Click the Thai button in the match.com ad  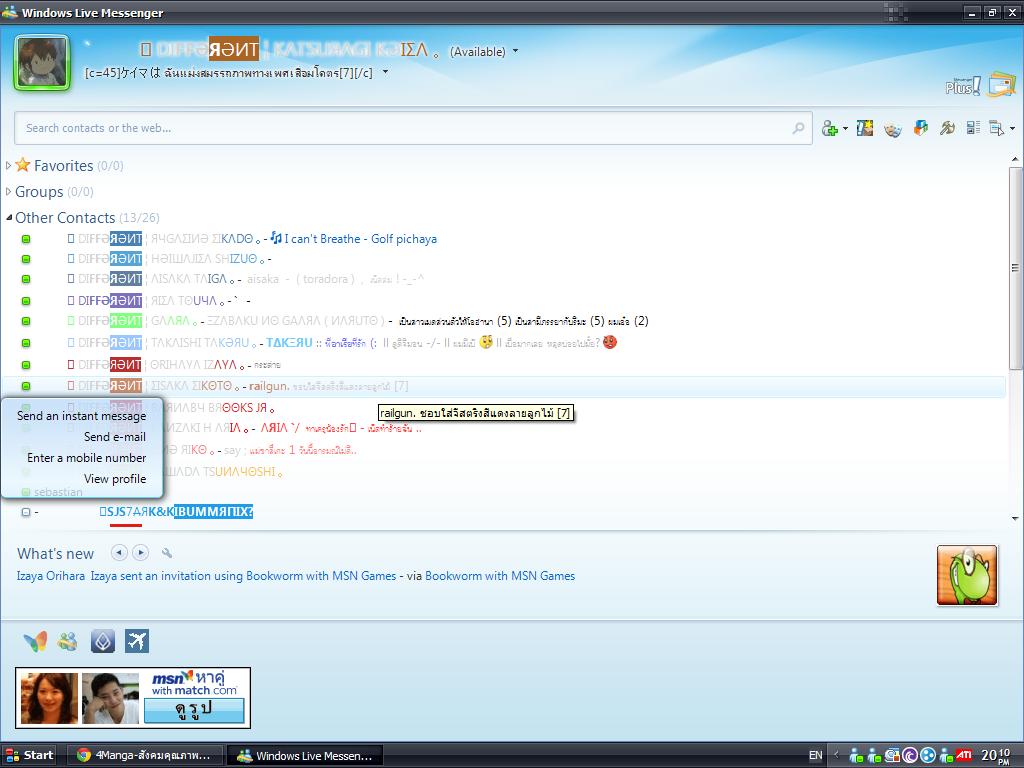[x=194, y=710]
